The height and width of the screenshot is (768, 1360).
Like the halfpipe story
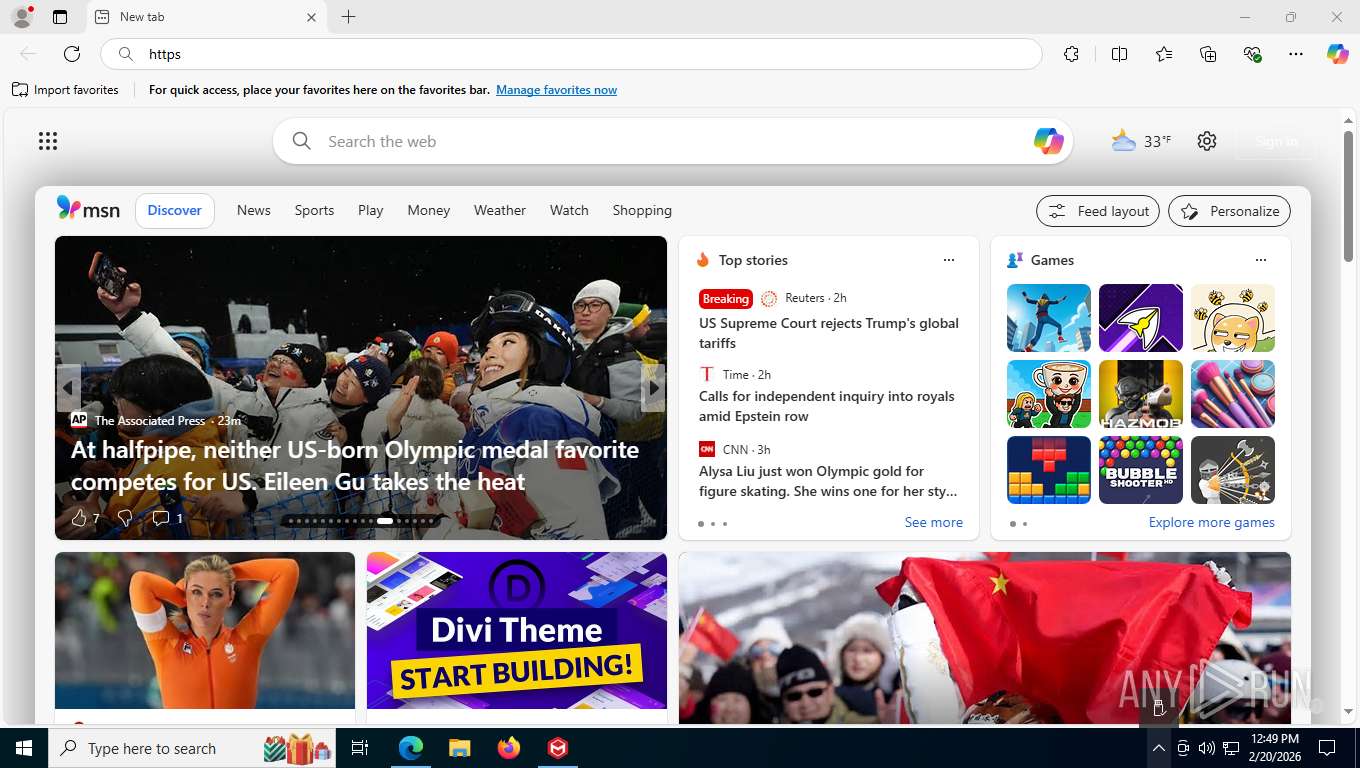pyautogui.click(x=85, y=518)
